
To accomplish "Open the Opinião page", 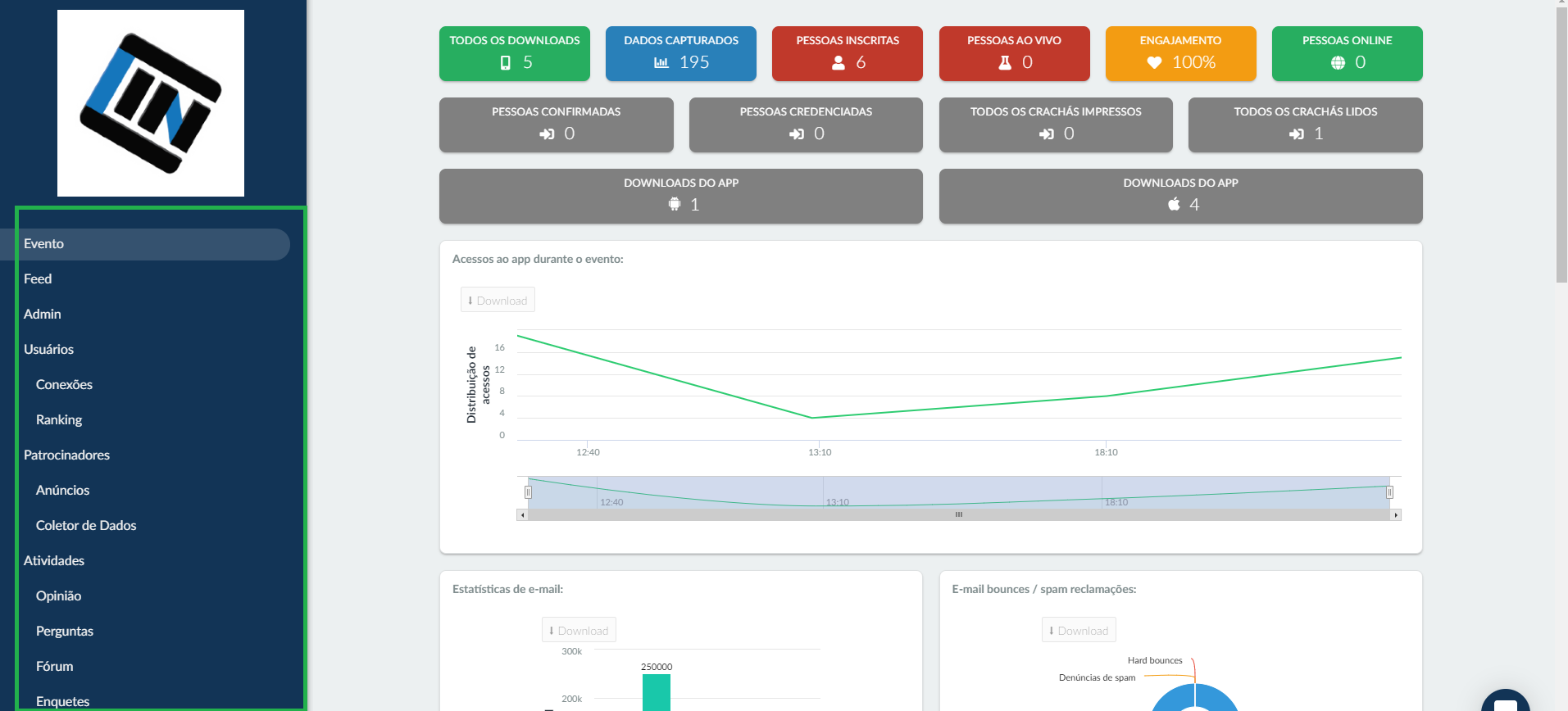I will [x=58, y=596].
